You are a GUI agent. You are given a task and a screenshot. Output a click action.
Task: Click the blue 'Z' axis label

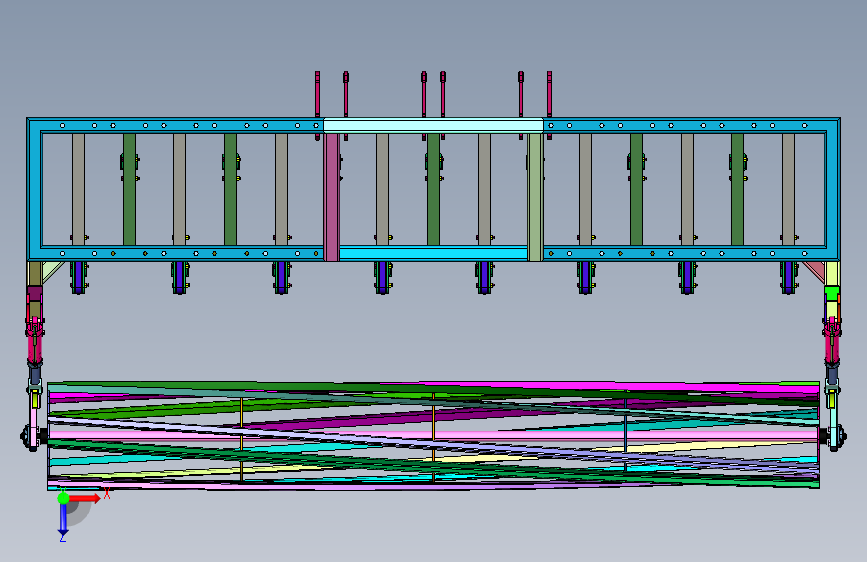click(x=63, y=538)
